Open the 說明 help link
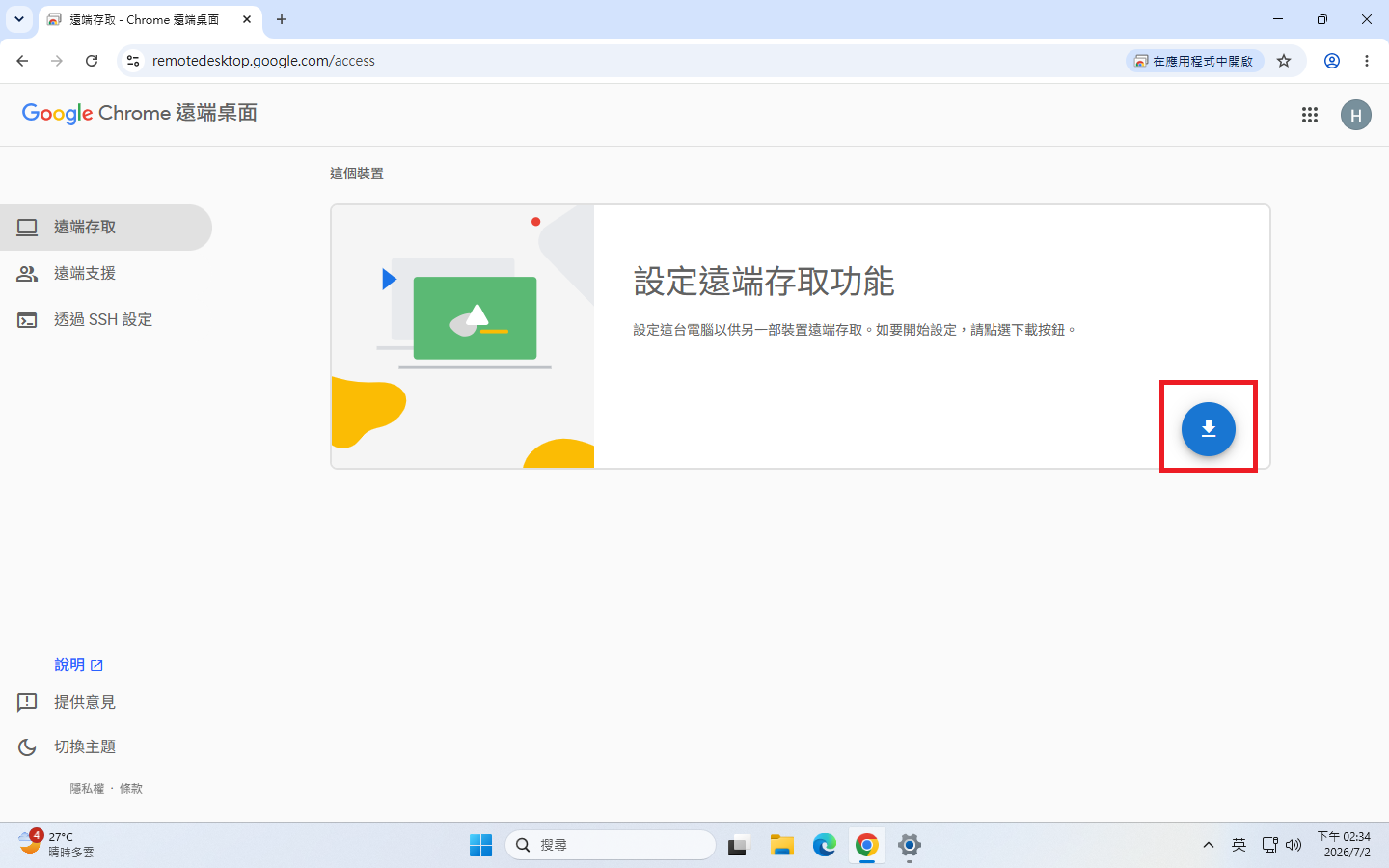 click(78, 665)
